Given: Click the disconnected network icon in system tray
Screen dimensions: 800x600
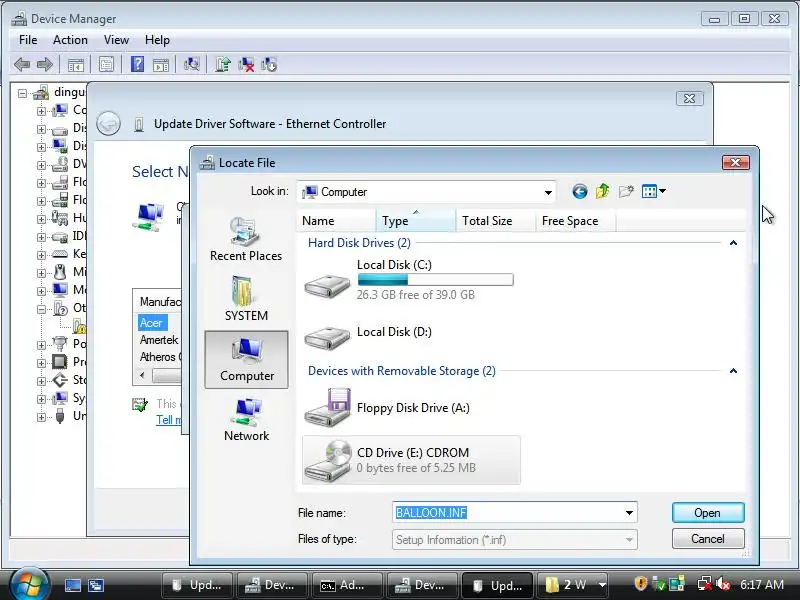Looking at the screenshot, I should click(x=705, y=584).
